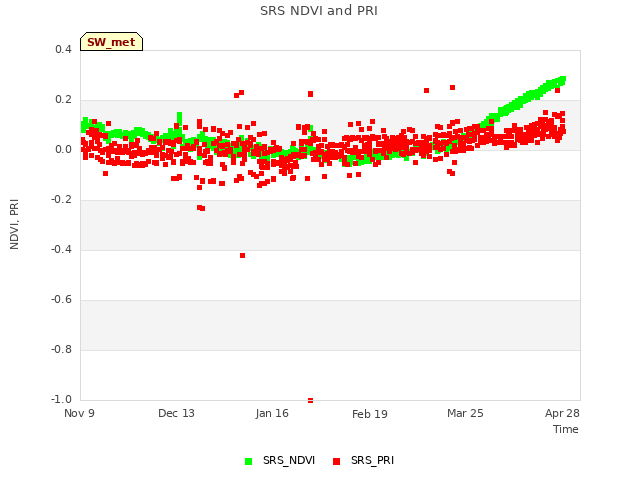Click the Apr 28 axis label
The height and width of the screenshot is (480, 640).
click(x=562, y=413)
